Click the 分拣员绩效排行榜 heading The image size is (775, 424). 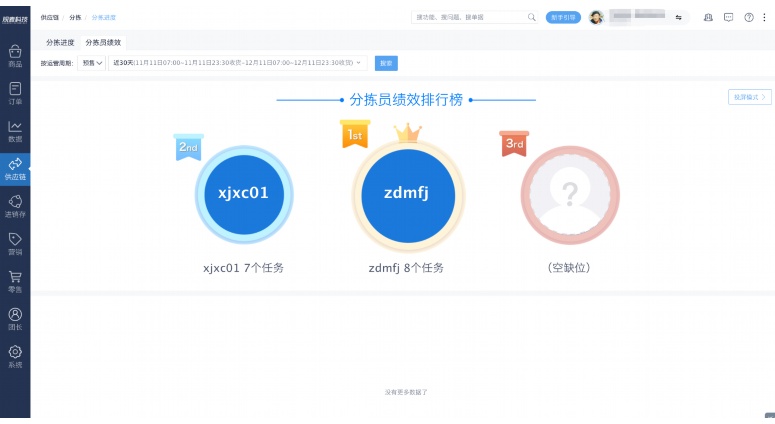[406, 100]
